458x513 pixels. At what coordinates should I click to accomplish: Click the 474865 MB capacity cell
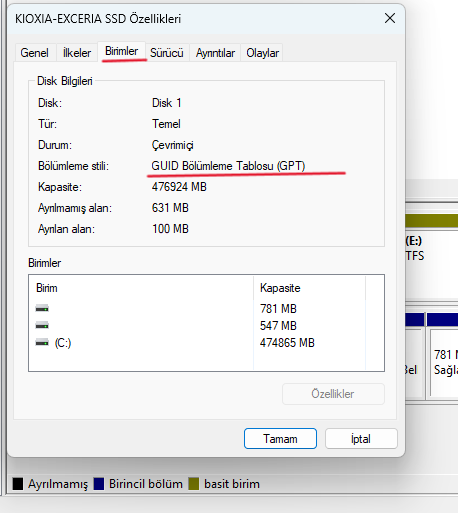point(287,343)
